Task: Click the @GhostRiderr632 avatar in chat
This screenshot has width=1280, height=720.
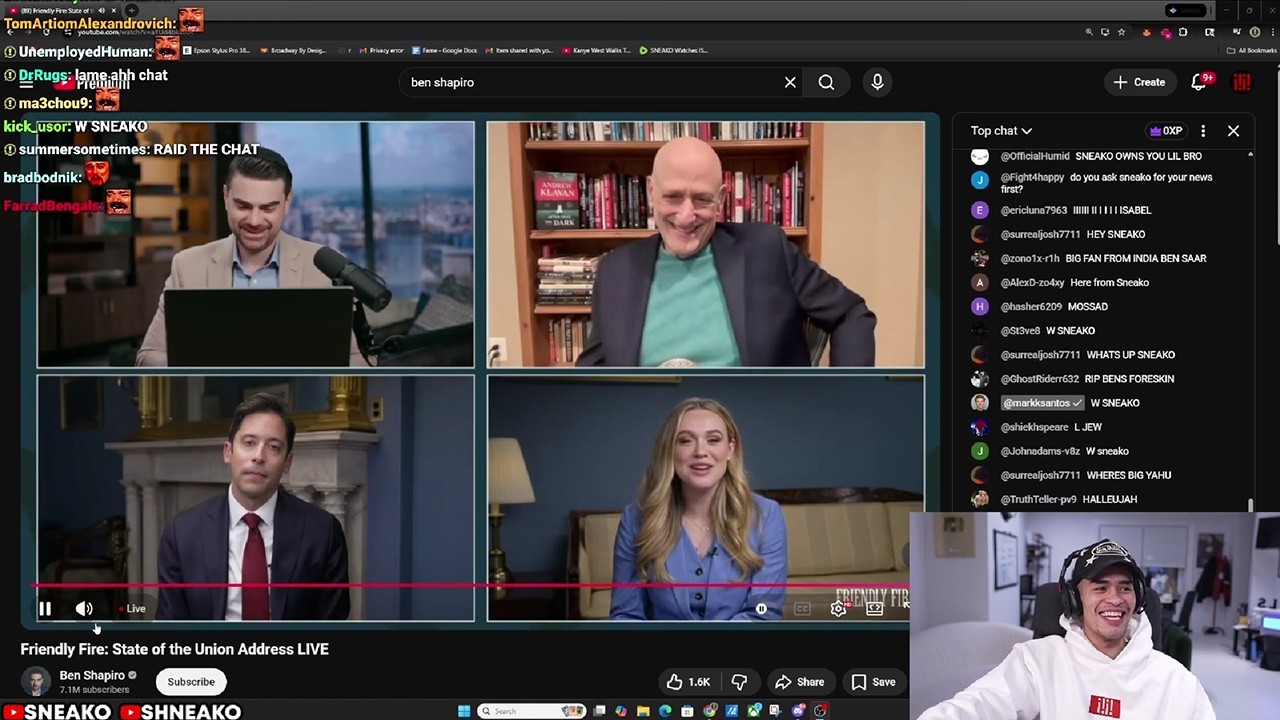Action: [x=980, y=379]
